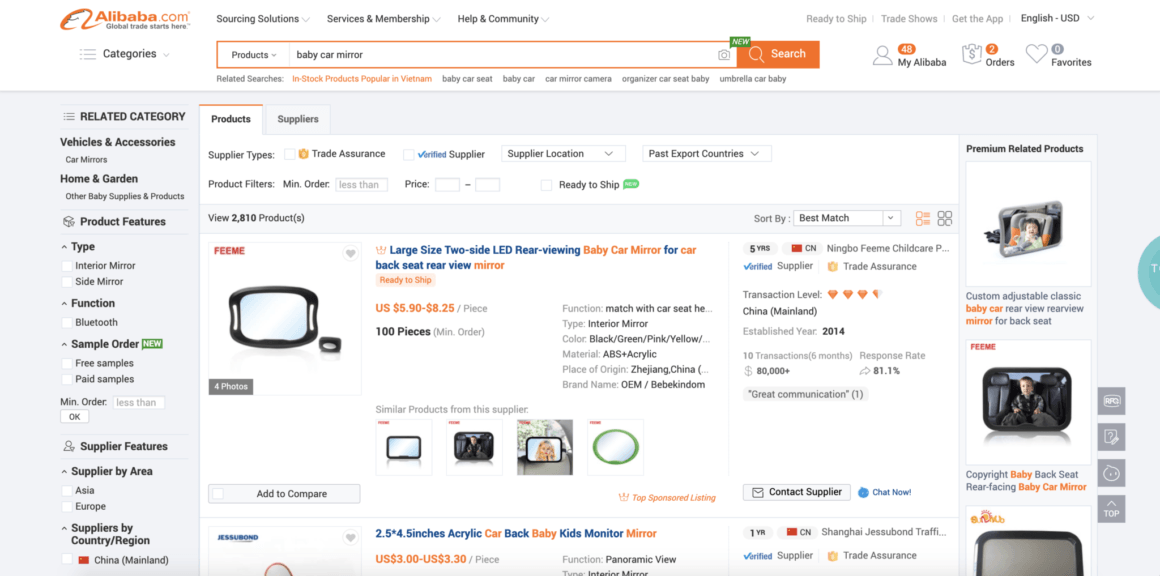Check the Free samples option
The height and width of the screenshot is (576, 1160).
tap(67, 363)
